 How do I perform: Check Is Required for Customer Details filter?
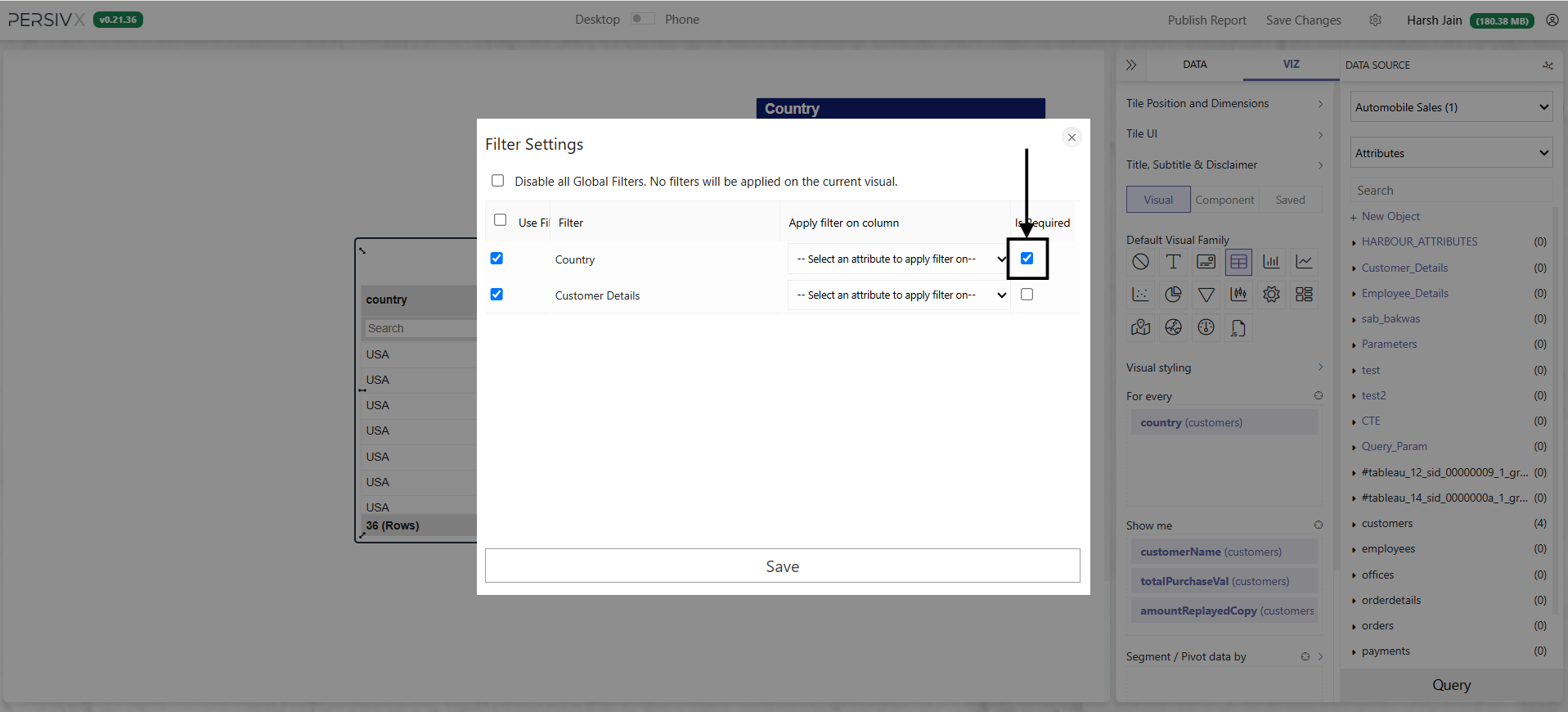click(1027, 295)
